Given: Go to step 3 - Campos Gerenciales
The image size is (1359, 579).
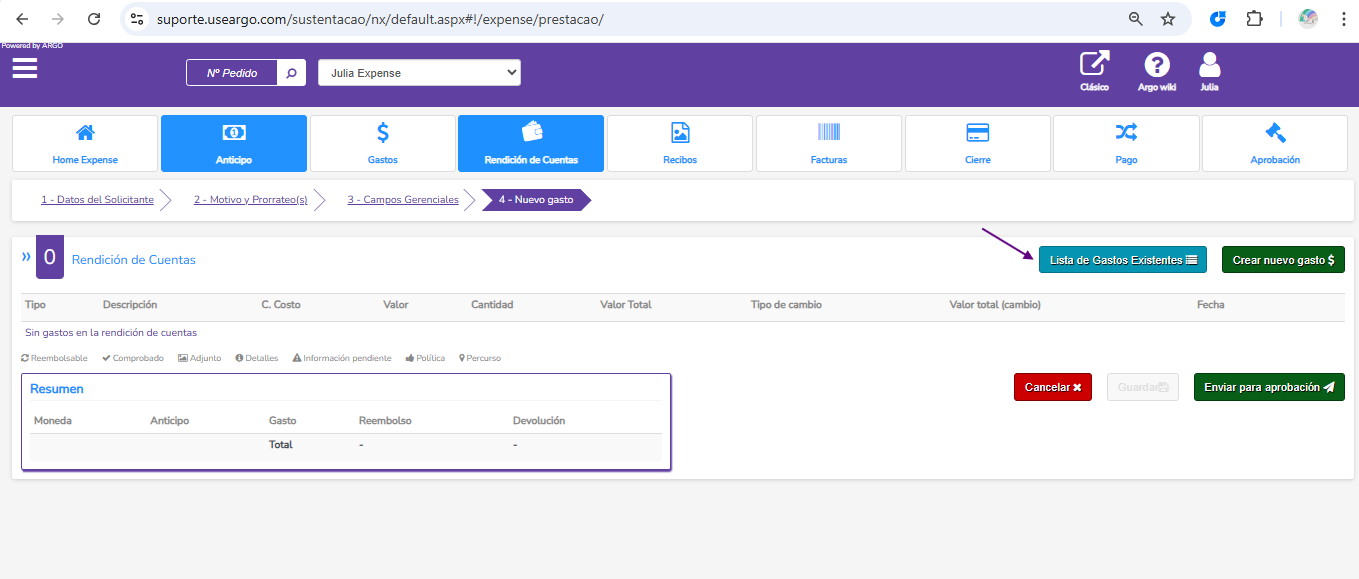Looking at the screenshot, I should point(403,200).
